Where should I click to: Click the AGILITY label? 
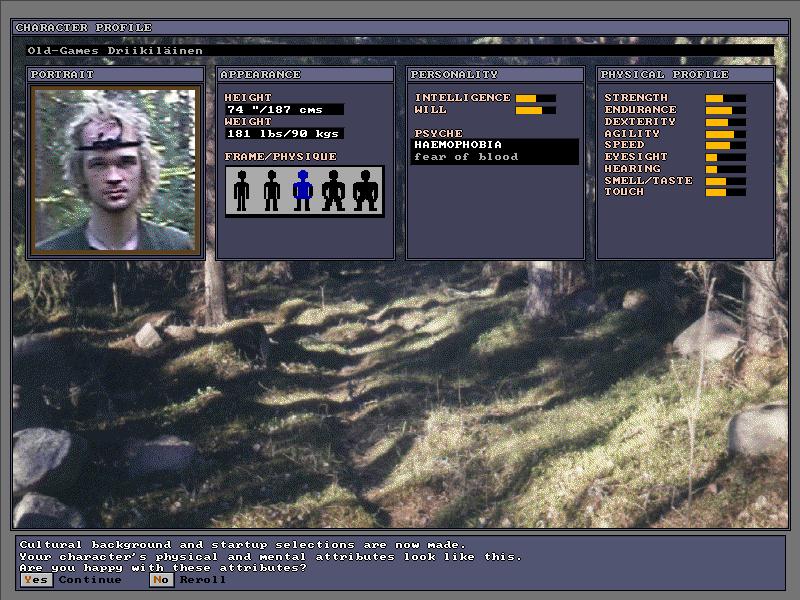coord(632,134)
